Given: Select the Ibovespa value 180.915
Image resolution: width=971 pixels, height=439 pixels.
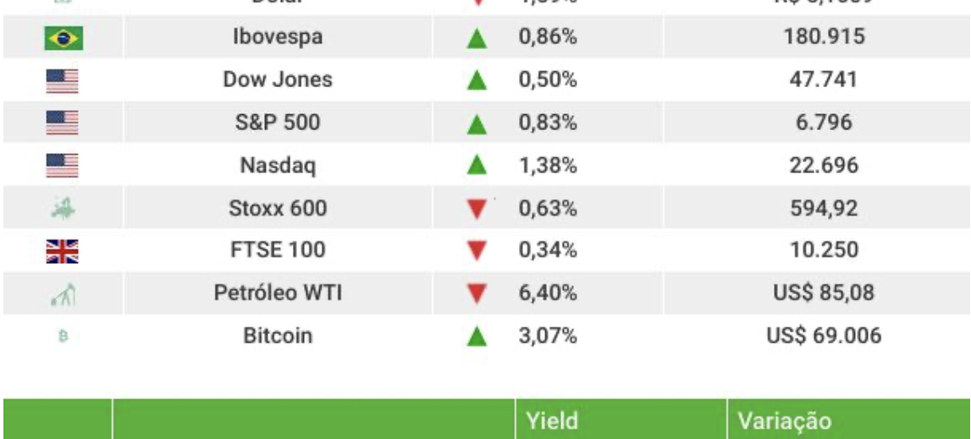Looking at the screenshot, I should tap(824, 38).
